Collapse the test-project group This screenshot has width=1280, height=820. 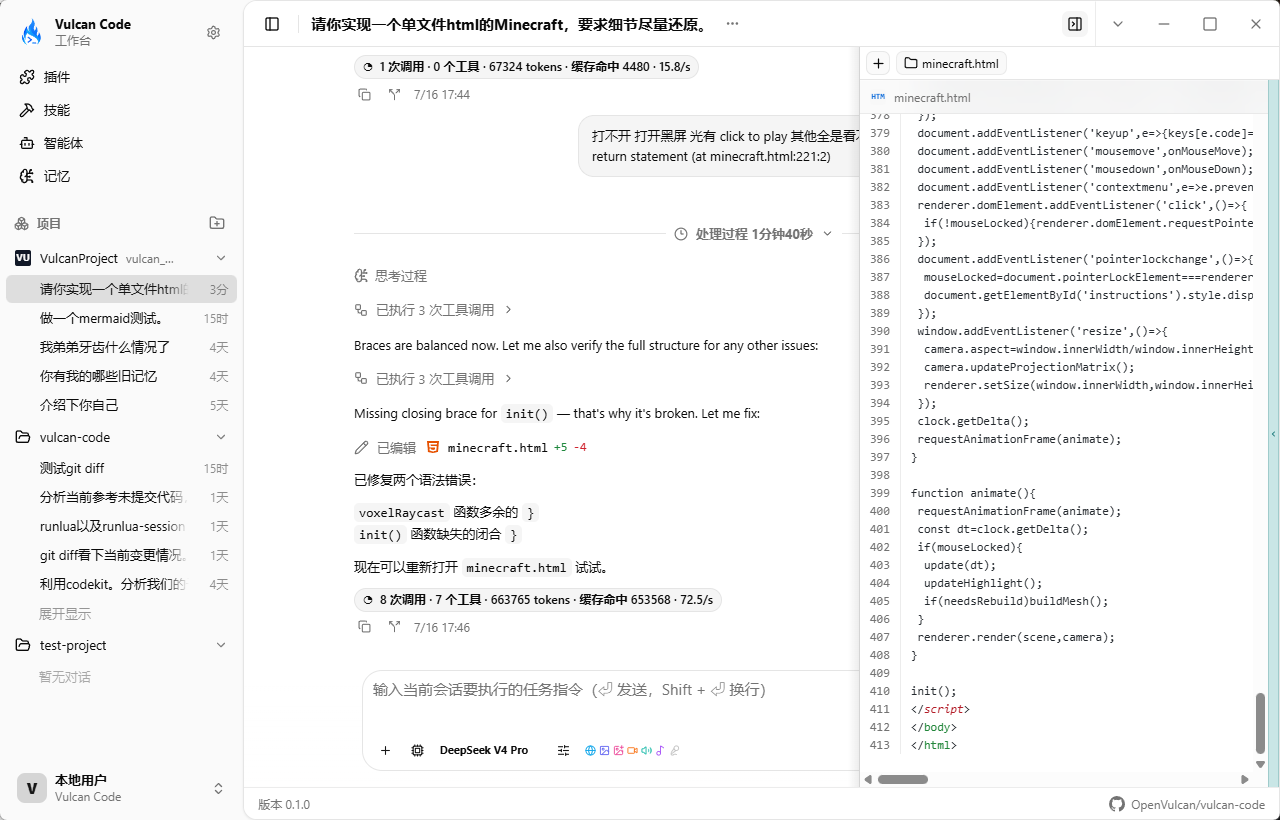tap(221, 645)
